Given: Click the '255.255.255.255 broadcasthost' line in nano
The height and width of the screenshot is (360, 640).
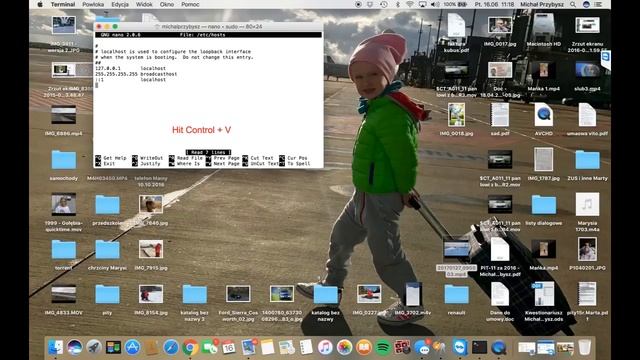Looking at the screenshot, I should [136, 74].
